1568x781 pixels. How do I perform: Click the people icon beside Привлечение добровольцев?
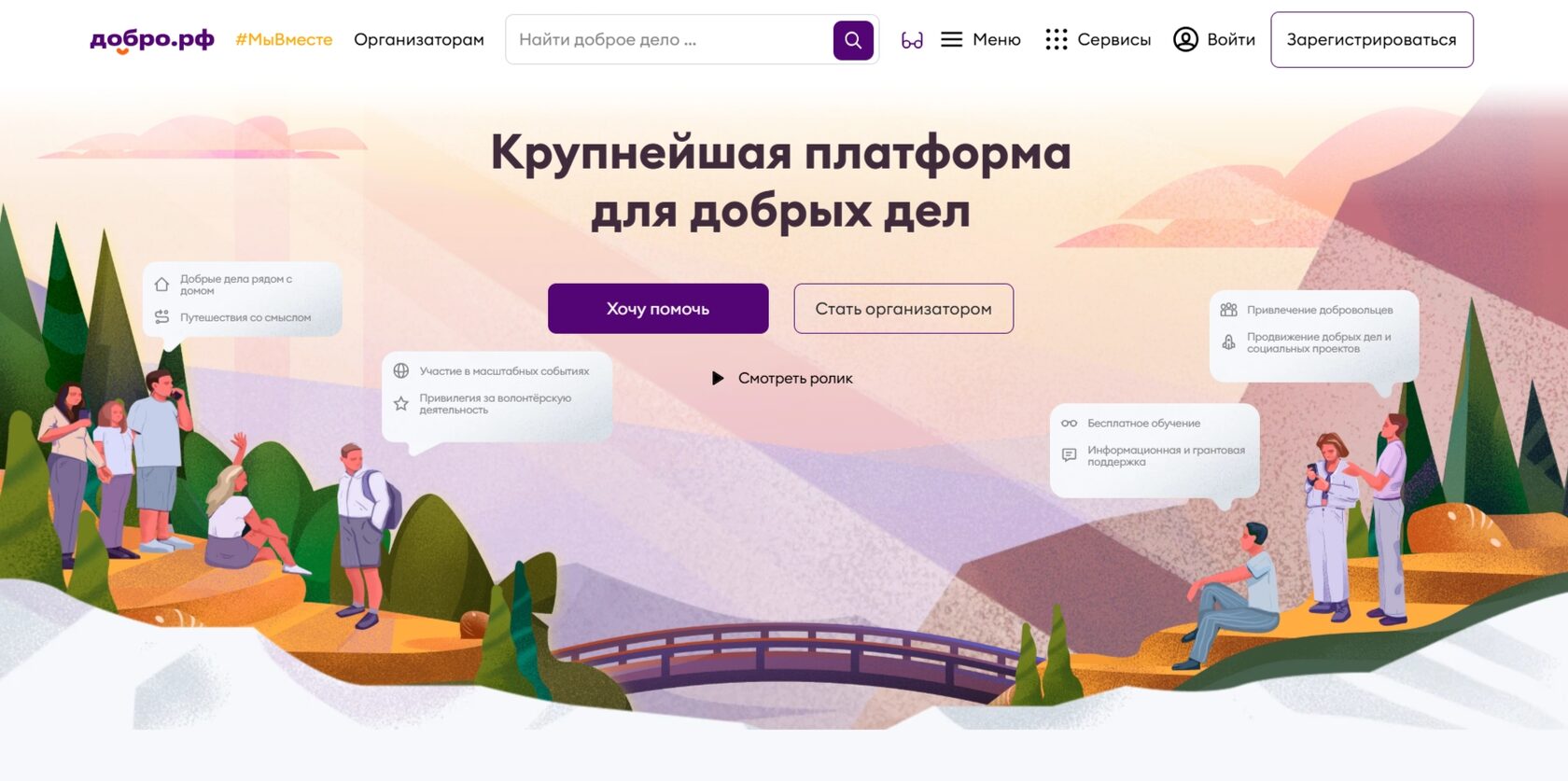1229,310
